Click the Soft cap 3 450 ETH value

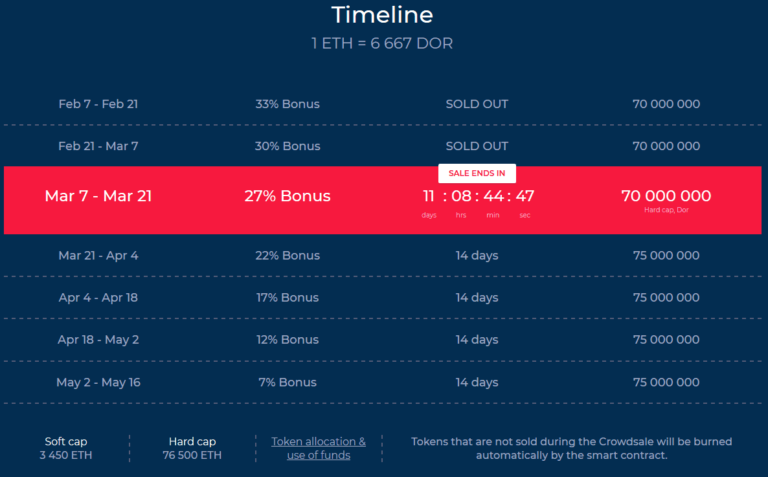(67, 455)
